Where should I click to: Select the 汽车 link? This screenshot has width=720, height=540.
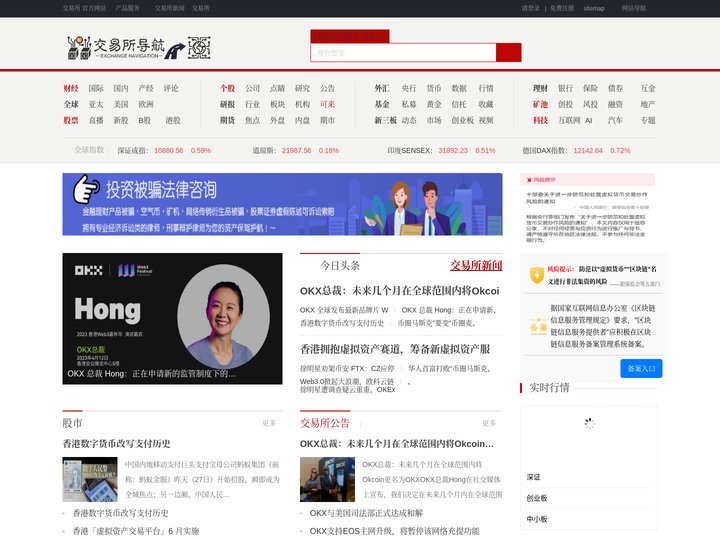click(615, 120)
